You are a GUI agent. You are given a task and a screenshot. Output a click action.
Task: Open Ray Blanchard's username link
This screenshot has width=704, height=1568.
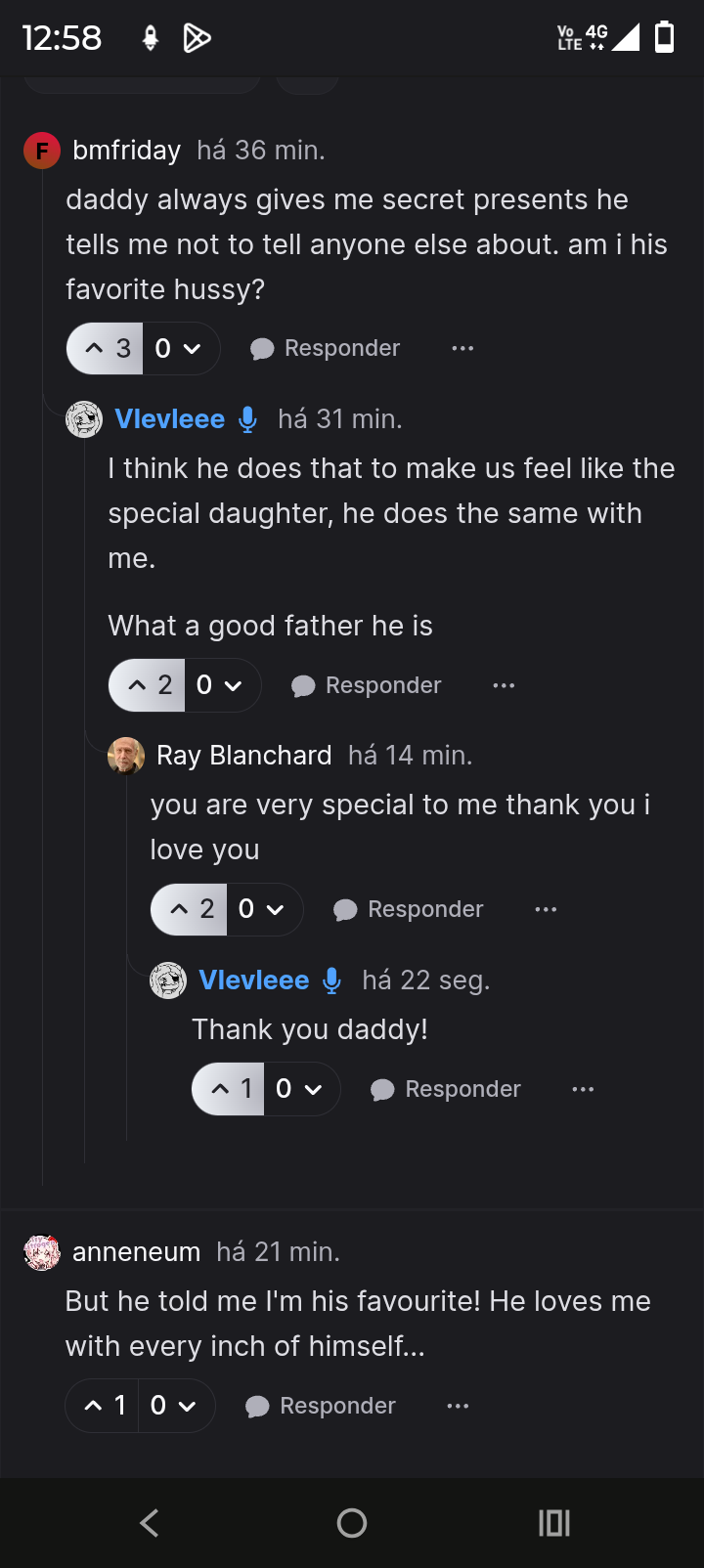pos(243,756)
